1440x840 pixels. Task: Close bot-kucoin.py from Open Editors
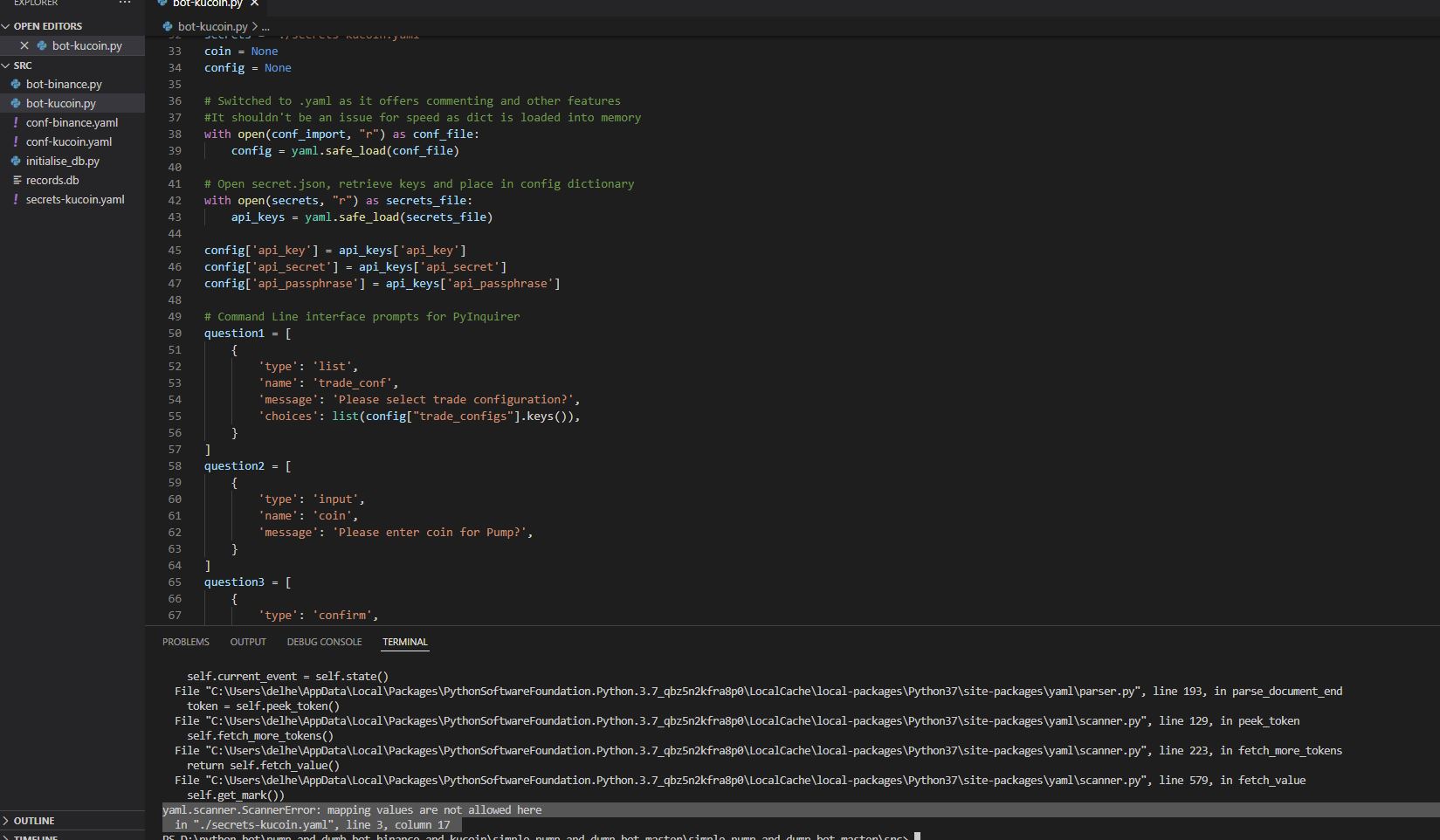click(24, 45)
